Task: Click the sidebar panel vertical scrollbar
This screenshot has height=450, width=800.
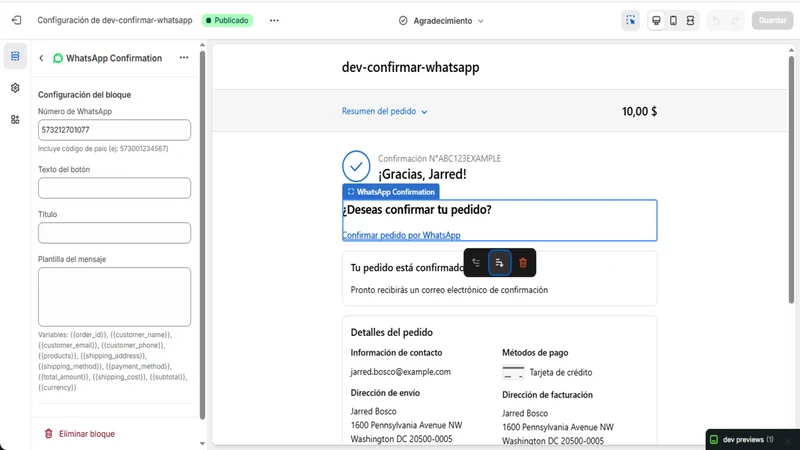Action: (x=203, y=235)
